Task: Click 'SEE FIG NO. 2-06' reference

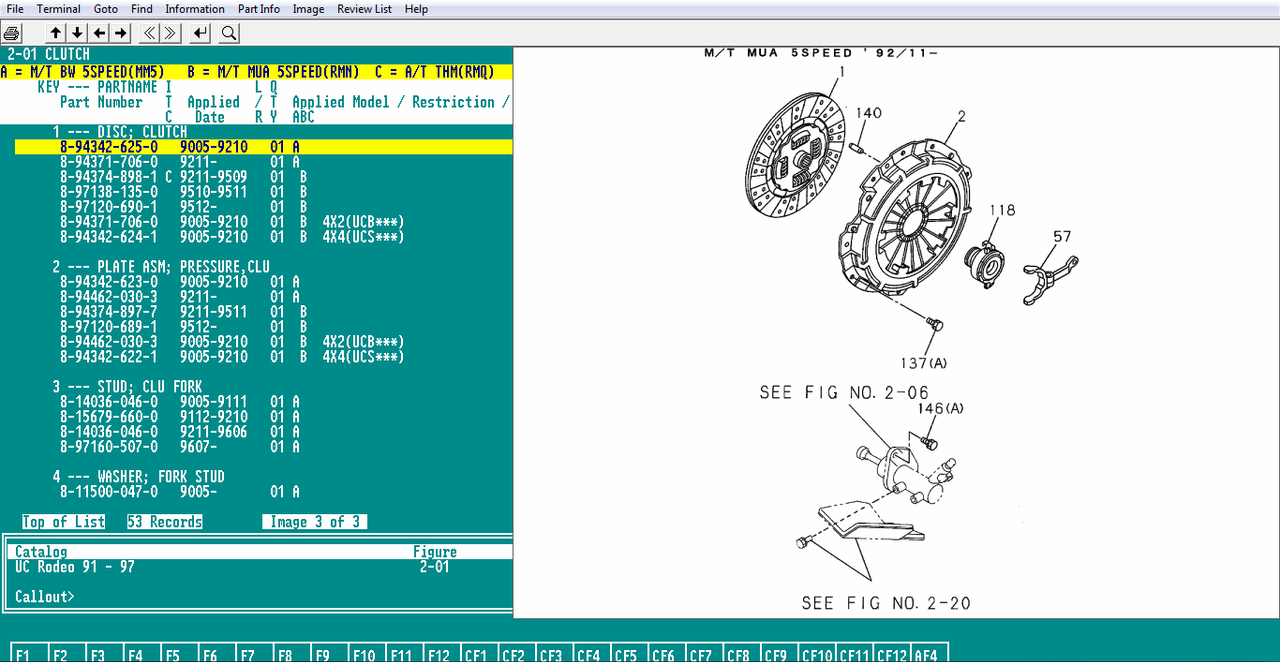Action: click(844, 393)
